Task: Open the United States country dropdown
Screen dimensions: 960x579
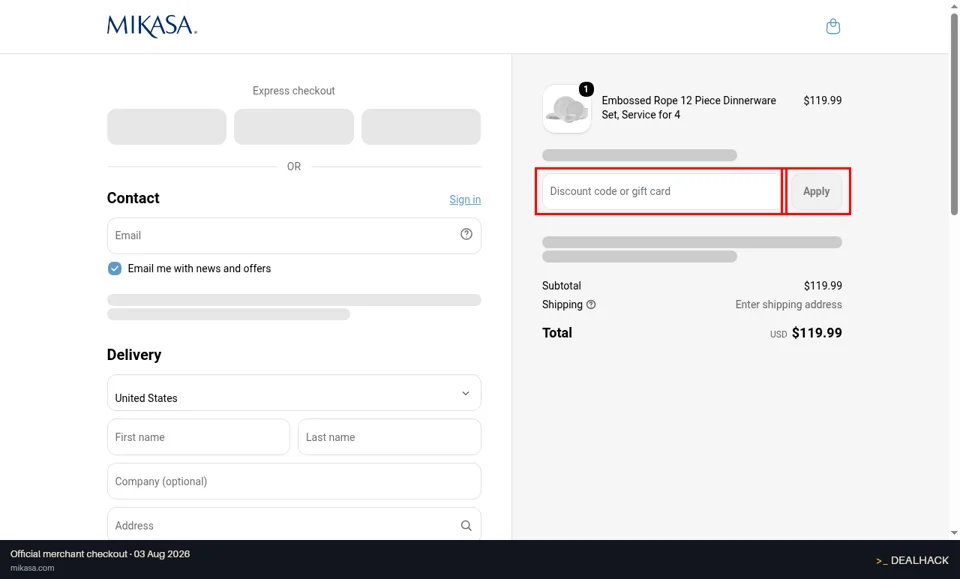Action: (294, 392)
